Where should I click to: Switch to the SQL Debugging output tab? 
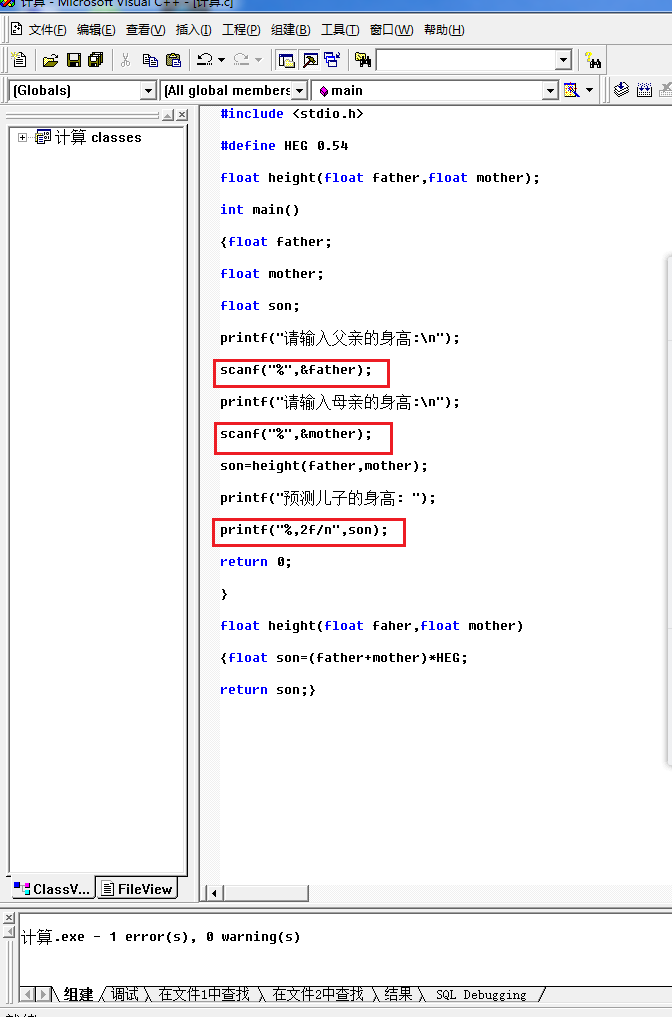click(x=481, y=994)
